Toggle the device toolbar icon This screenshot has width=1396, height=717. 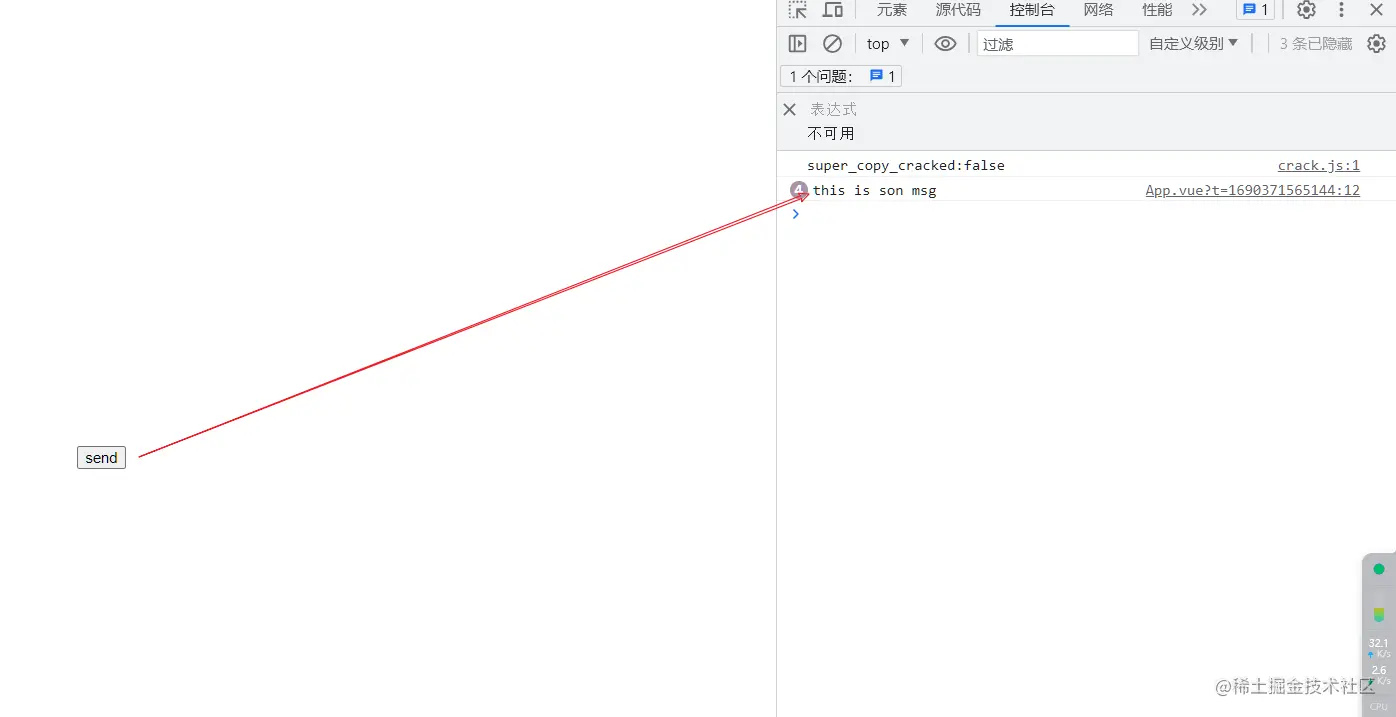tap(833, 10)
